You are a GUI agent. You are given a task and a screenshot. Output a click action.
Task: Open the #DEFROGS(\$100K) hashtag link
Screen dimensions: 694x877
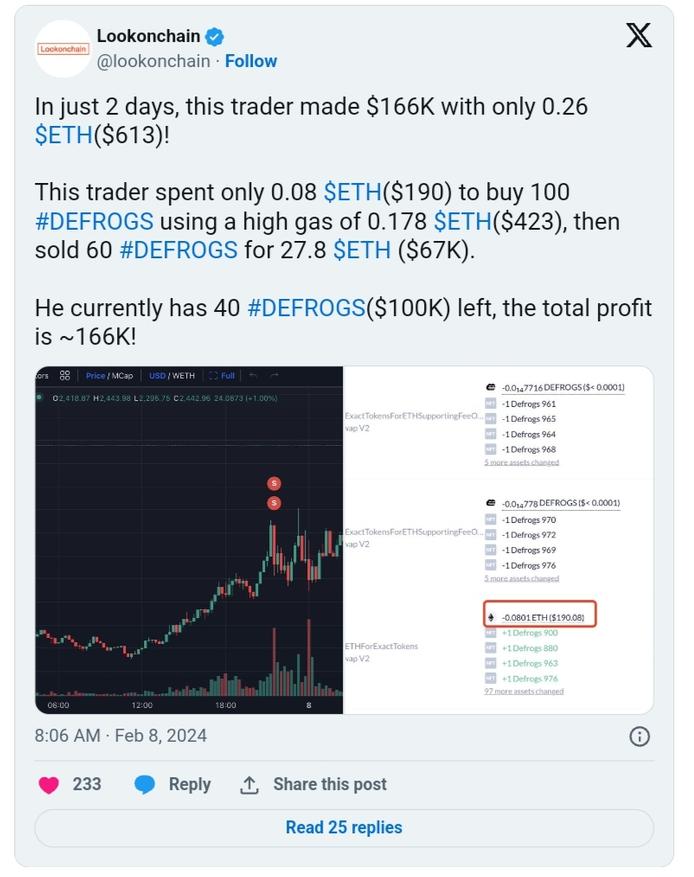point(306,308)
